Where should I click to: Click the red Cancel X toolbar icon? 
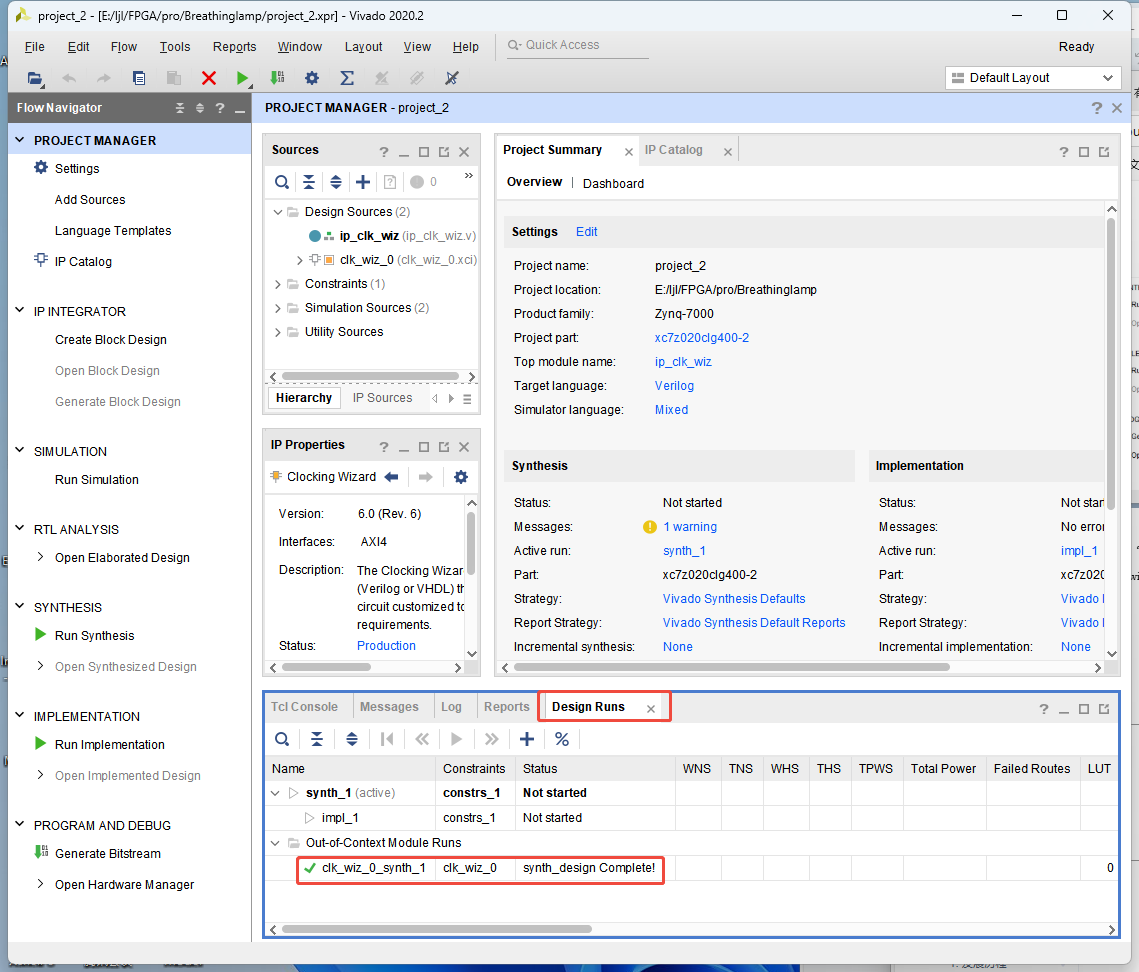208,78
